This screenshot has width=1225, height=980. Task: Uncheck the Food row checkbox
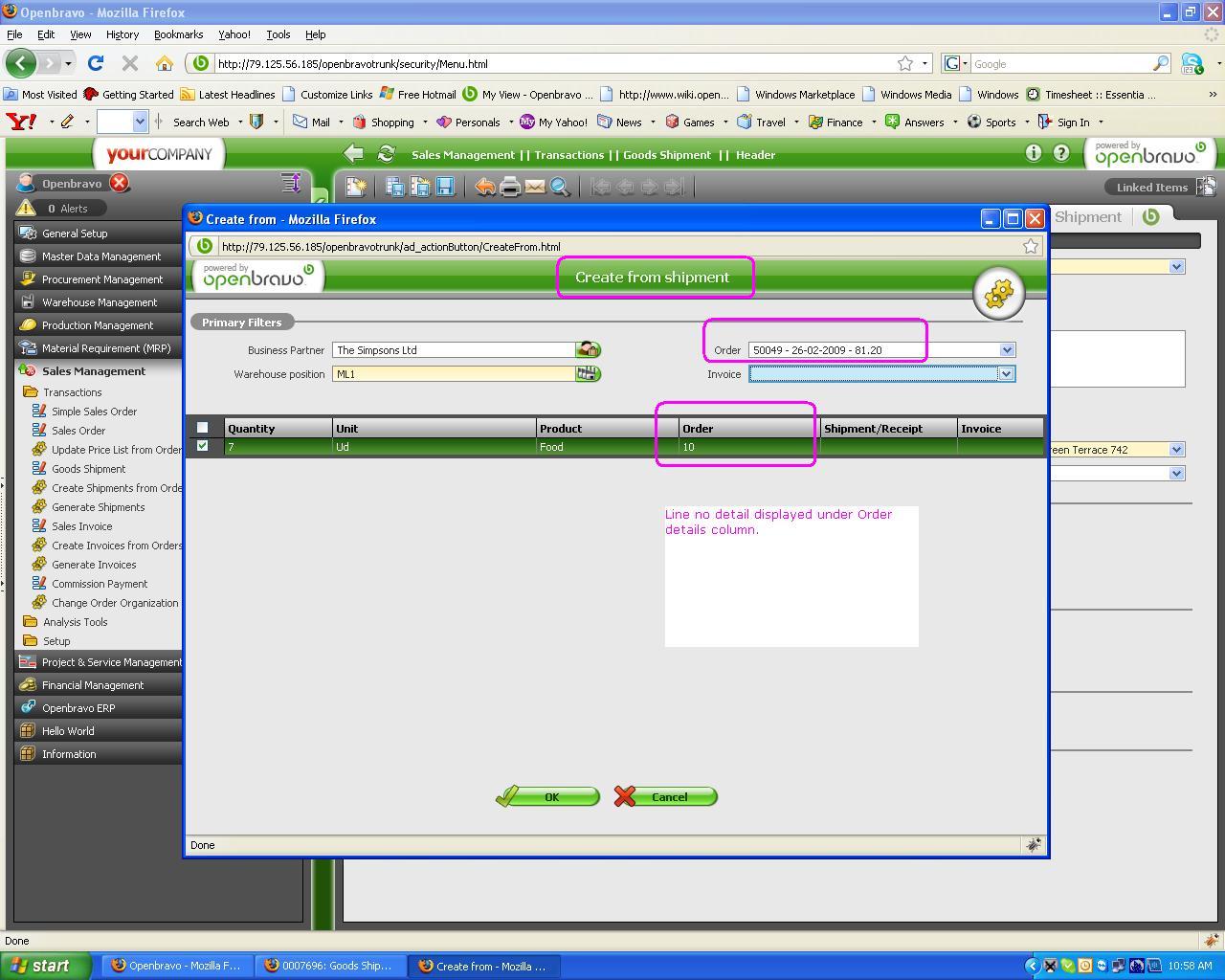(202, 446)
